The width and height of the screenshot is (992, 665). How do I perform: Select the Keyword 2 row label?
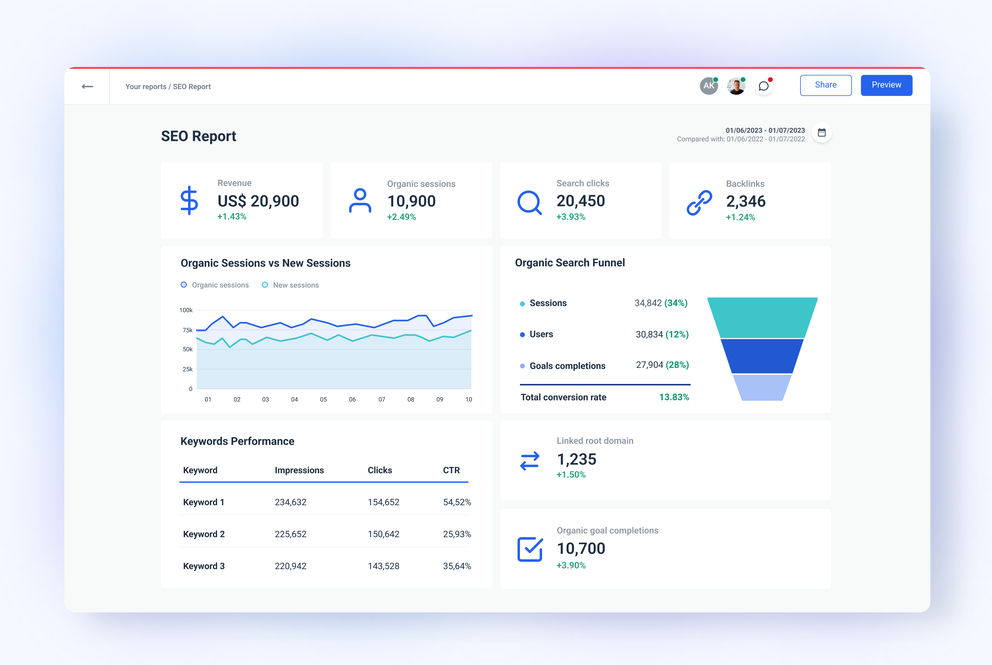click(x=204, y=534)
